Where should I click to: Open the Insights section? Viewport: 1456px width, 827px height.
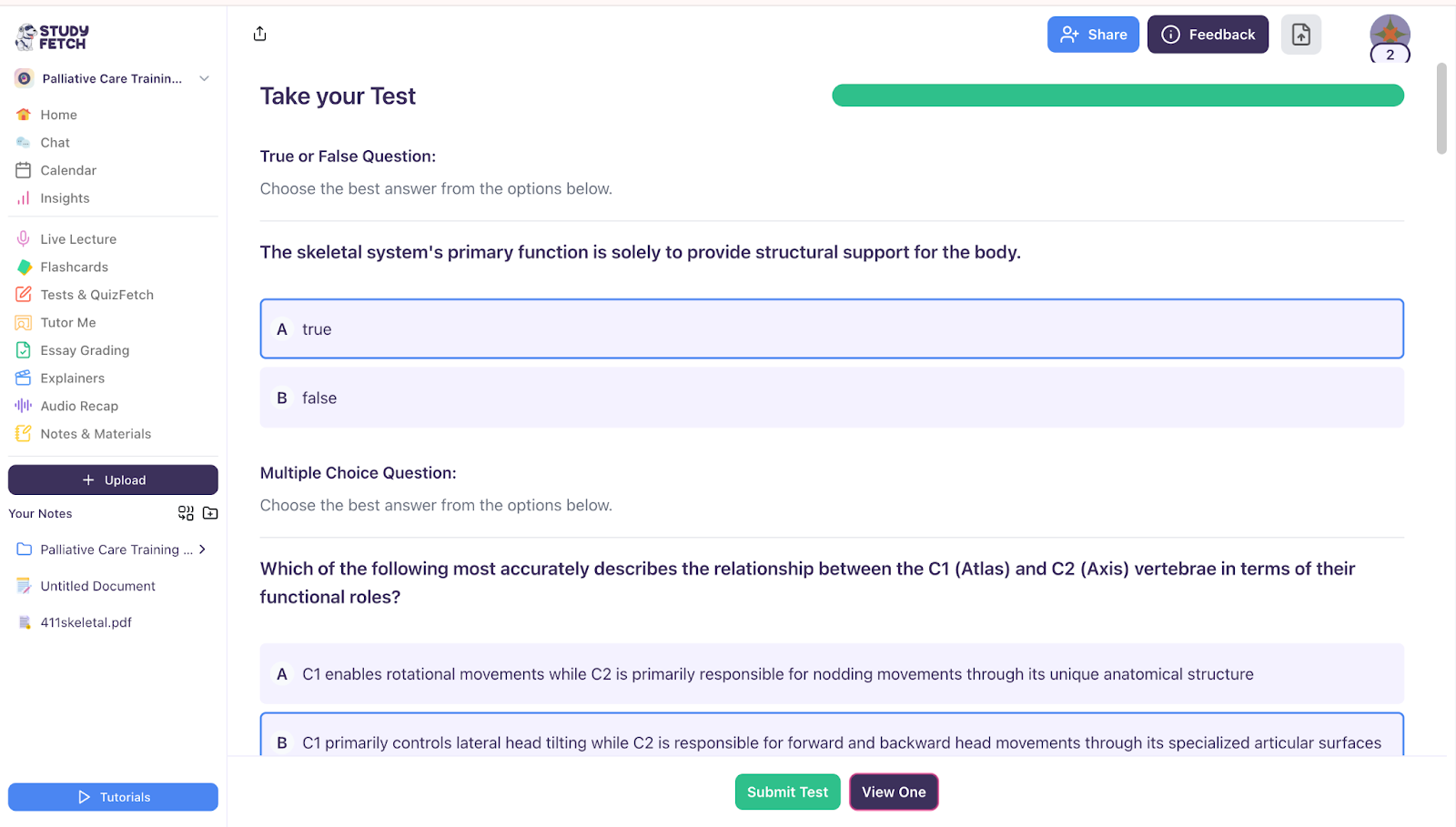click(x=64, y=197)
